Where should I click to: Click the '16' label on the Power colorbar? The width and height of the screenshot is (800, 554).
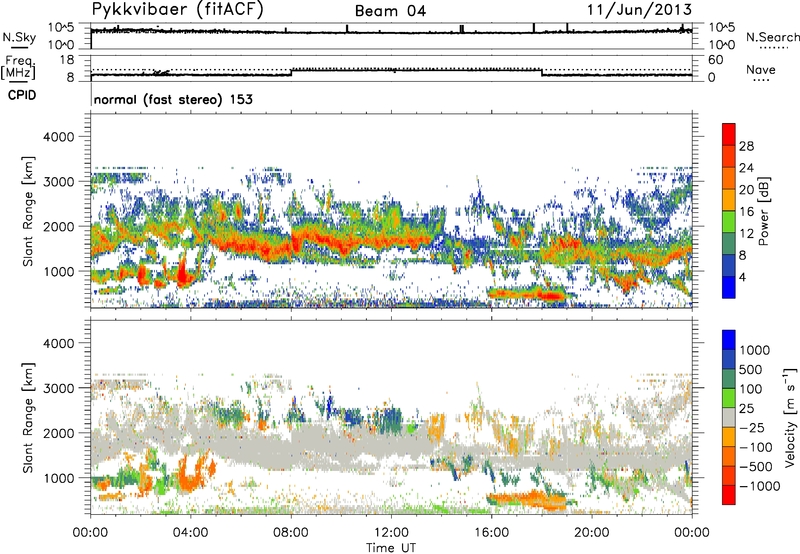point(746,212)
